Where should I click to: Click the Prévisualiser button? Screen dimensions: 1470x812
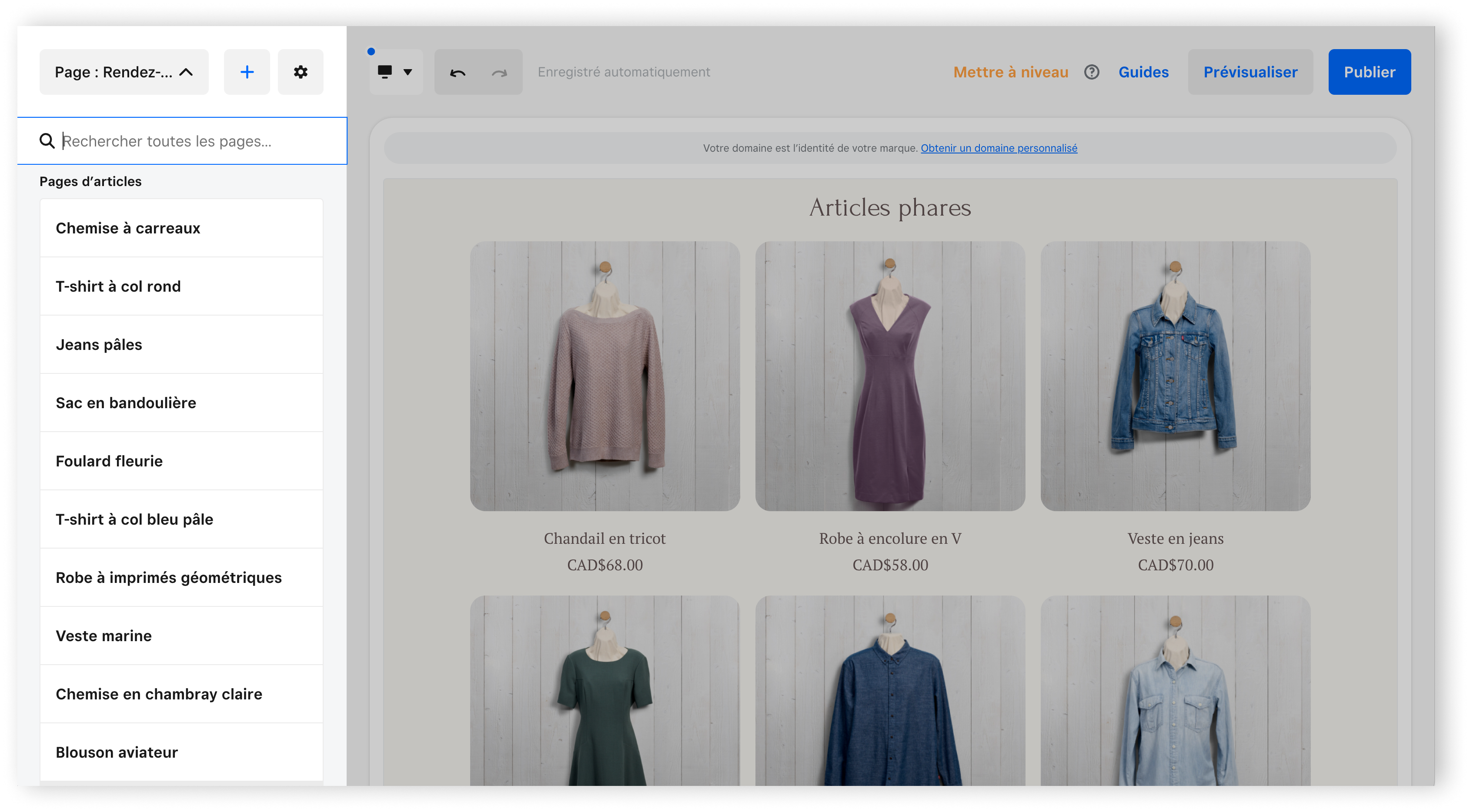pos(1250,72)
